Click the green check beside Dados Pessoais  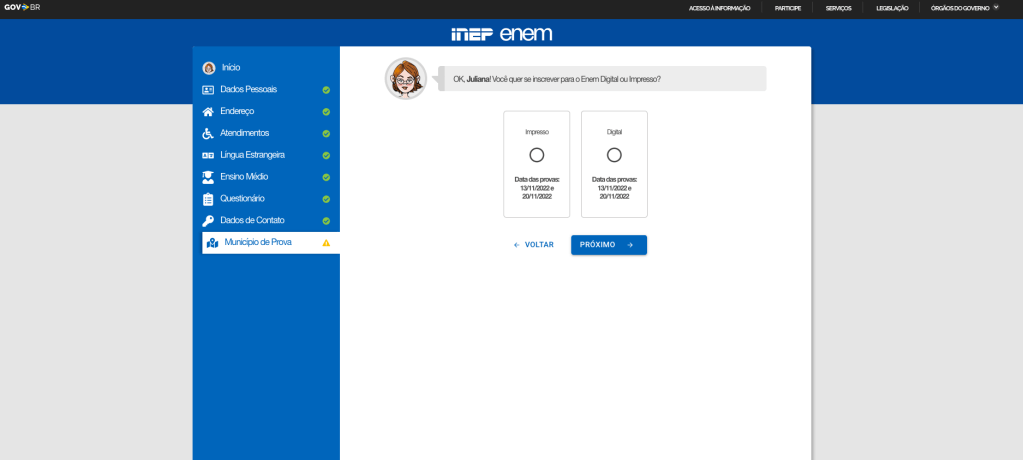pyautogui.click(x=326, y=90)
